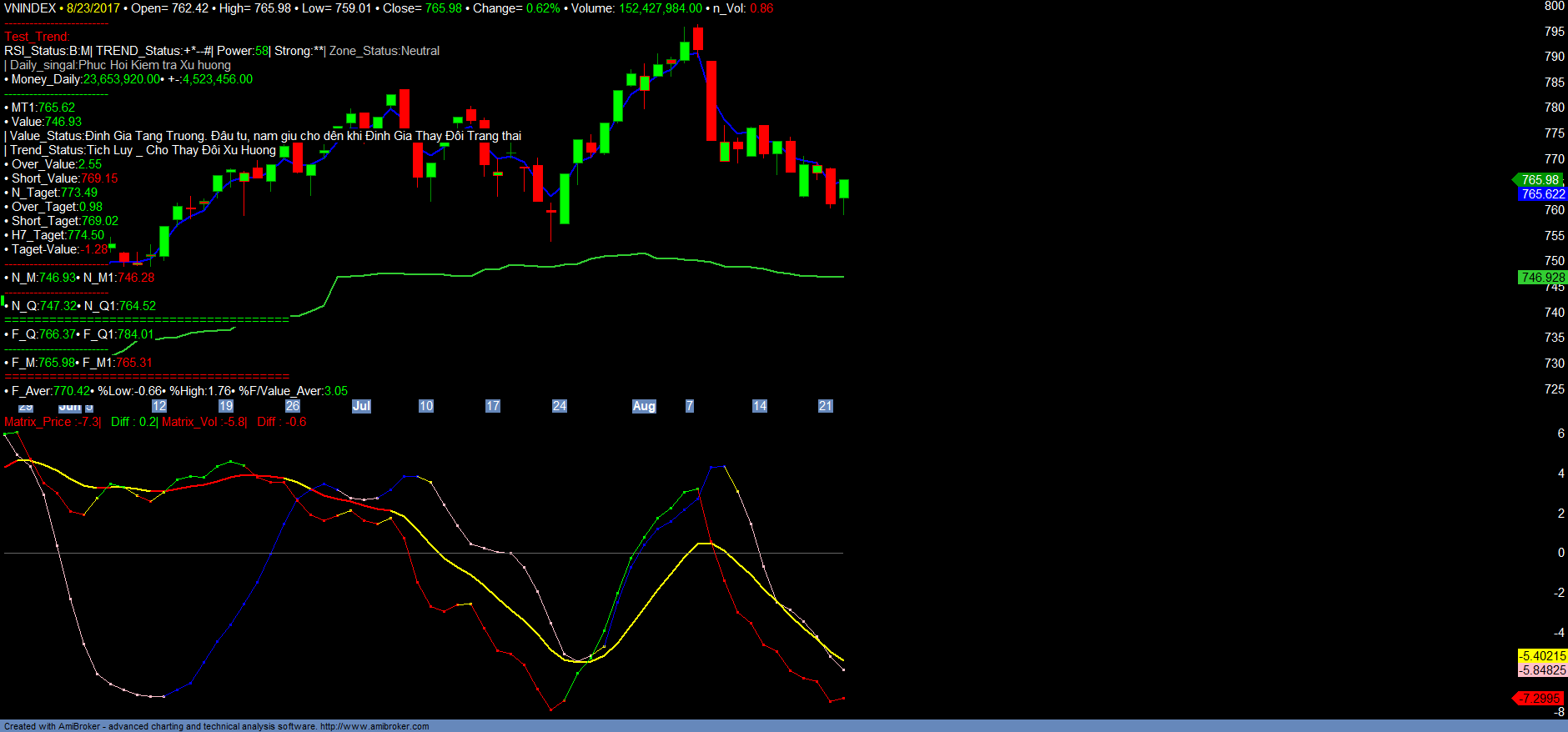
Task: Click the pink -5.84825 indicator tag
Action: (1542, 670)
